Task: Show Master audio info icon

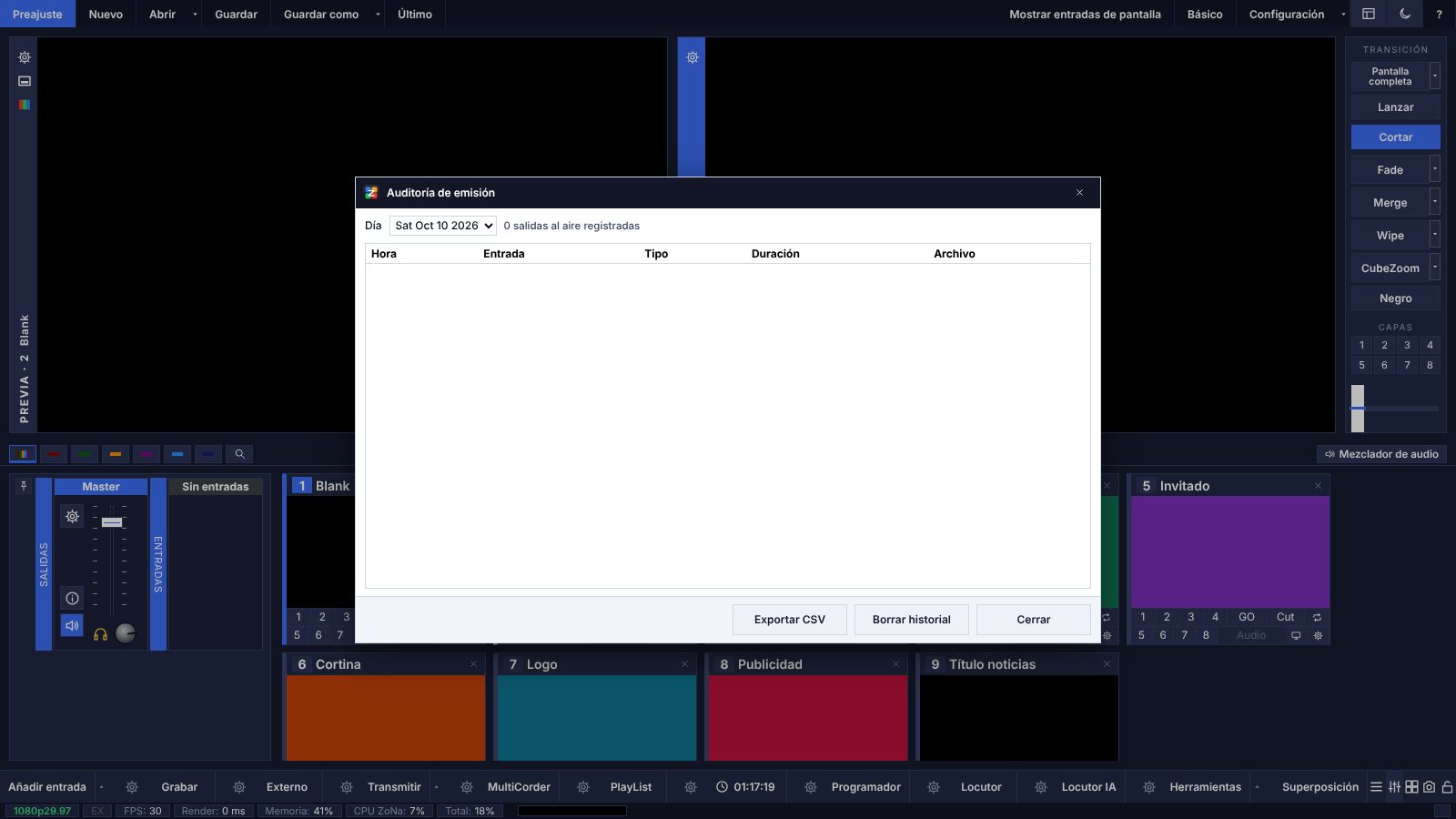Action: coord(72,598)
